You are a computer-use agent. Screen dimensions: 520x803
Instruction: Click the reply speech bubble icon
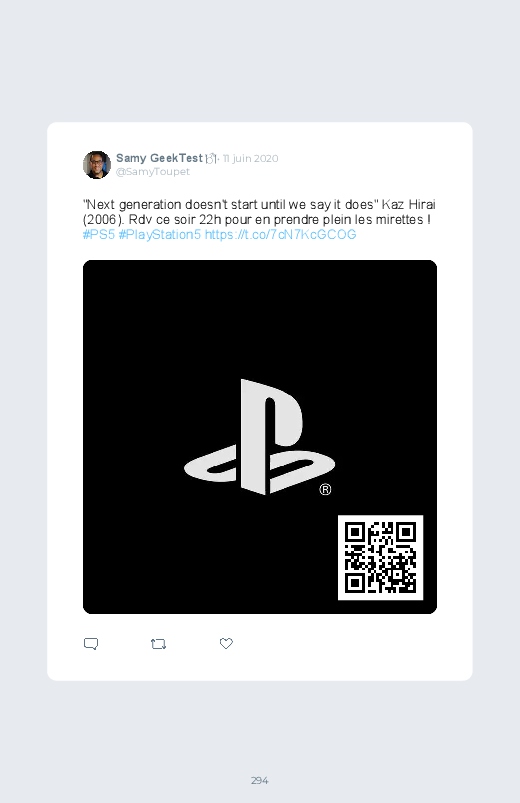(91, 644)
